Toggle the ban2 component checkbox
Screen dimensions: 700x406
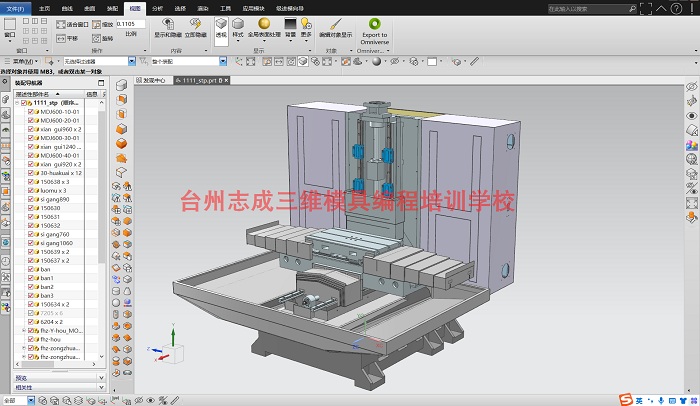coord(31,287)
